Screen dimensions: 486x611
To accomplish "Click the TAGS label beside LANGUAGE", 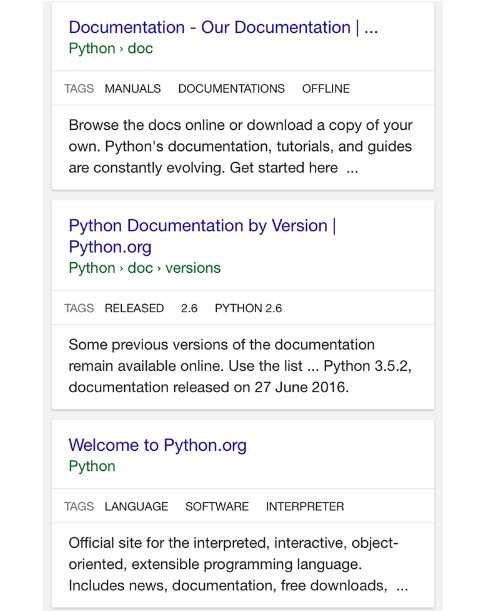I will [x=79, y=506].
